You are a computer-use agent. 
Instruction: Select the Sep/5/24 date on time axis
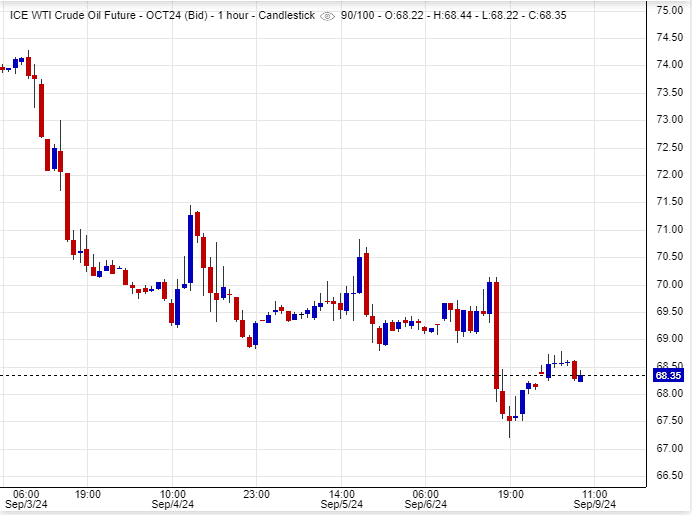(342, 506)
